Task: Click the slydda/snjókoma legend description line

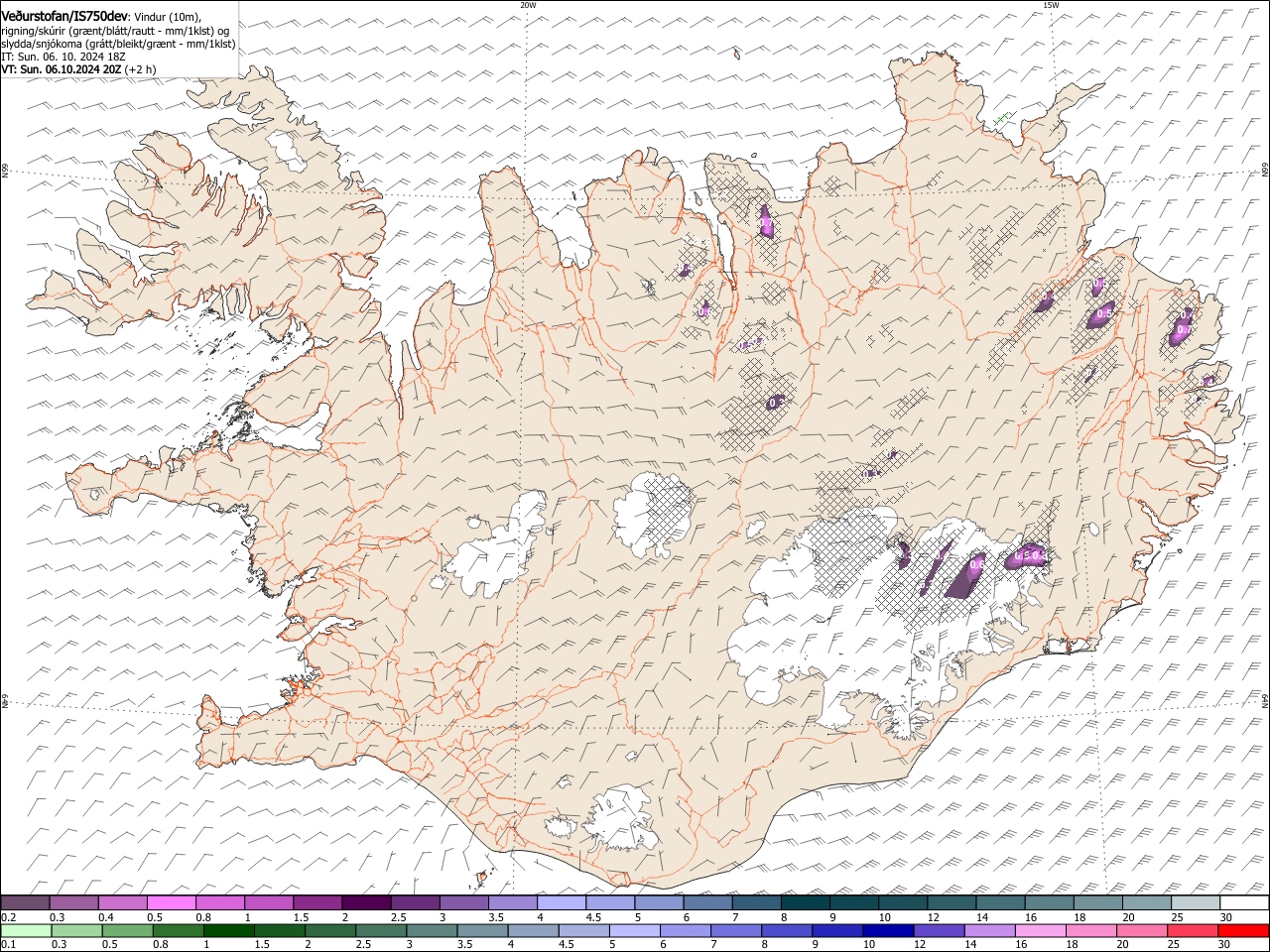Action: [x=118, y=44]
